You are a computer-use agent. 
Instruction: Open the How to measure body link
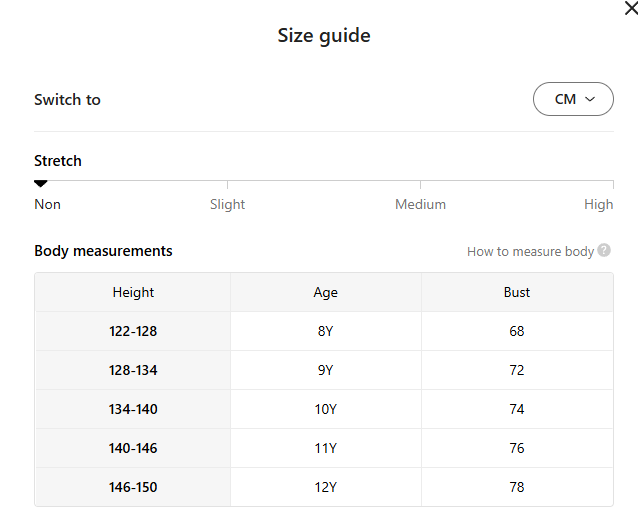[530, 251]
